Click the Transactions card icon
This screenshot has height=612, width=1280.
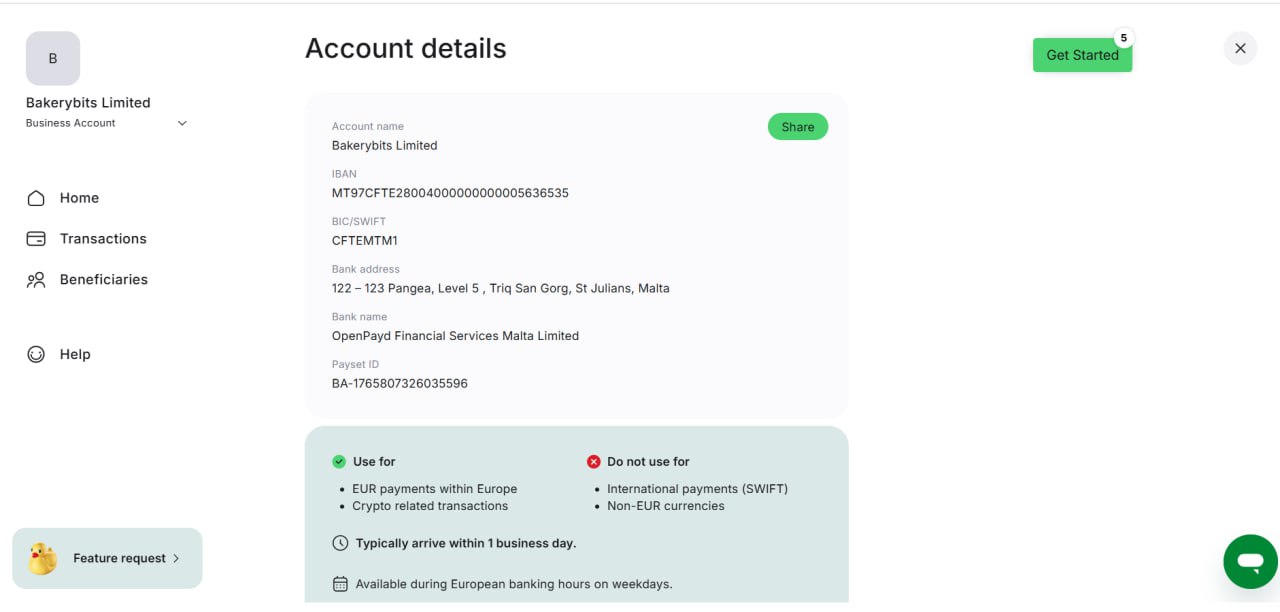tap(36, 239)
